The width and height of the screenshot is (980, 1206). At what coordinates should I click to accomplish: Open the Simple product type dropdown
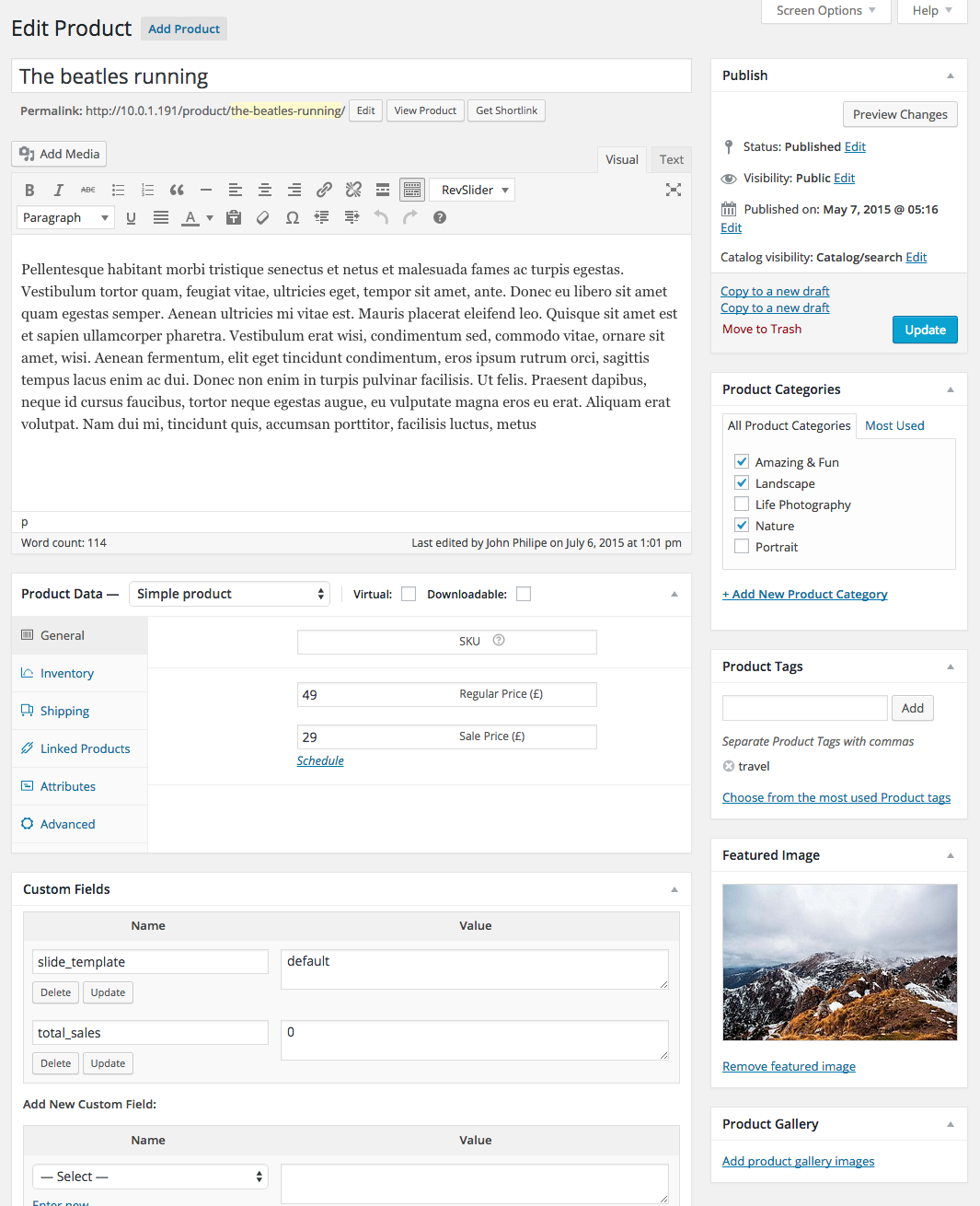coord(229,594)
